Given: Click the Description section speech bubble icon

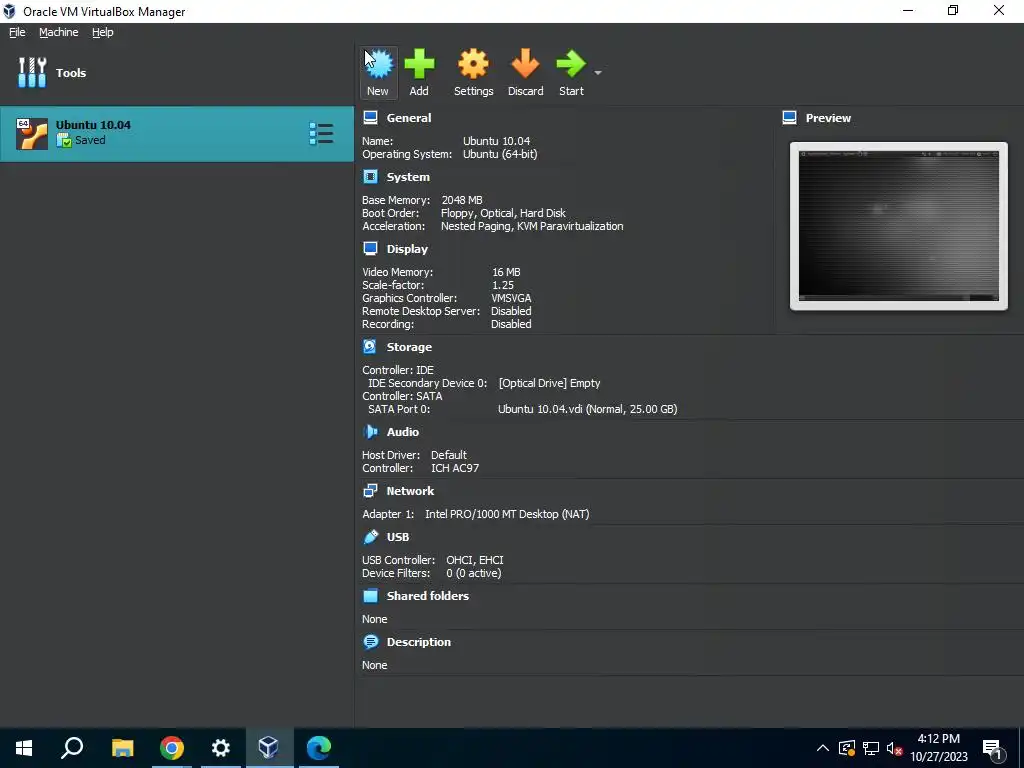Looking at the screenshot, I should 370,641.
